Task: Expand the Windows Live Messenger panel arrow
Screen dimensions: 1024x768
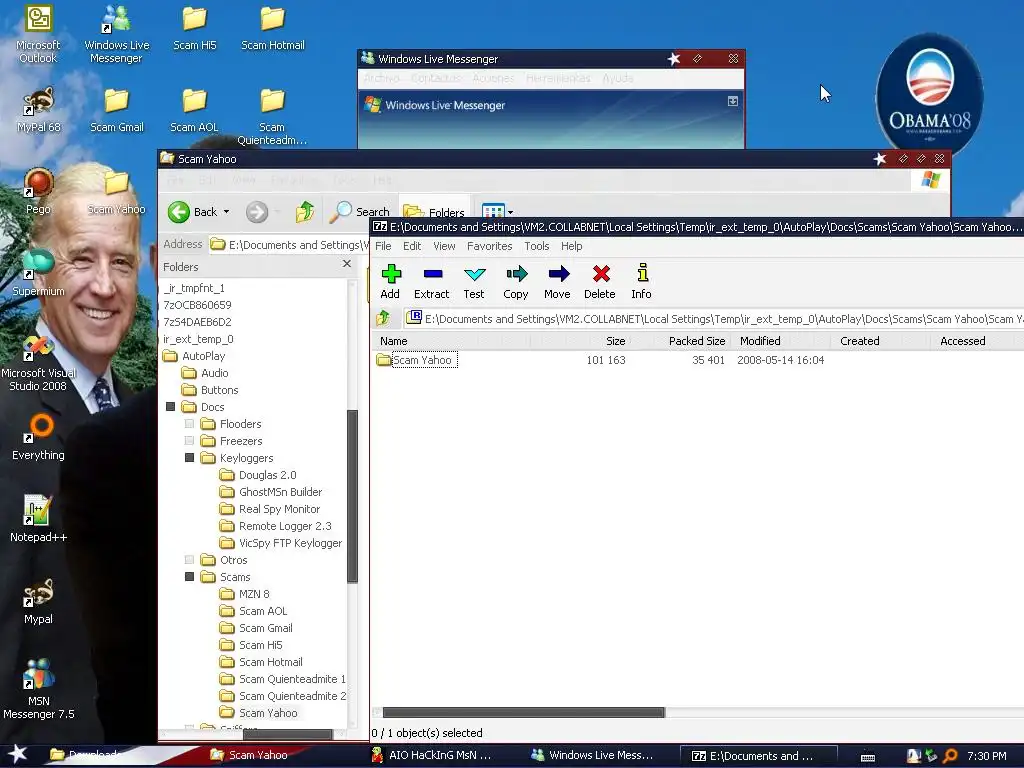Action: click(x=733, y=101)
